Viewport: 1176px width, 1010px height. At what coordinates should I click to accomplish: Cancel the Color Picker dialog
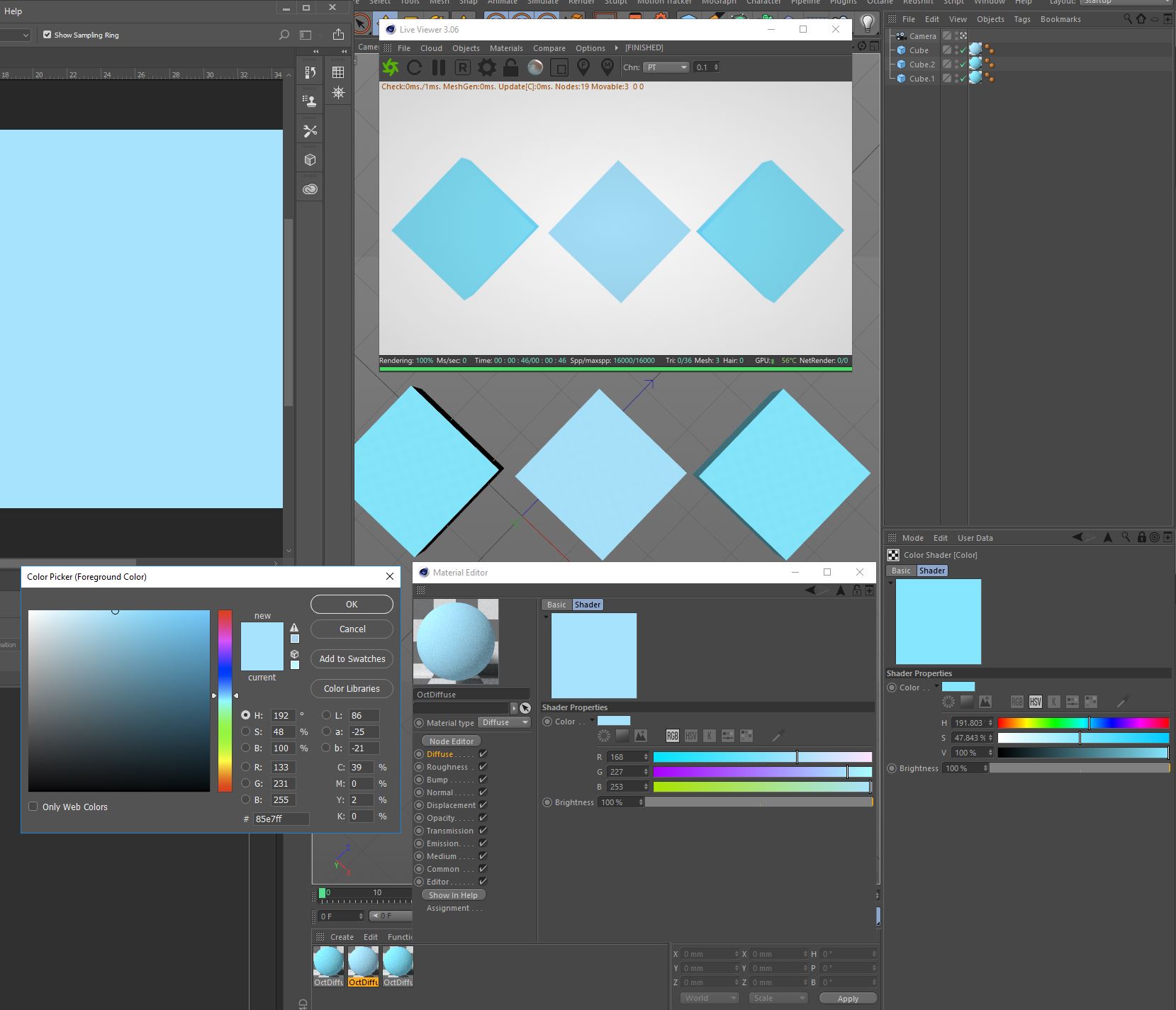352,629
